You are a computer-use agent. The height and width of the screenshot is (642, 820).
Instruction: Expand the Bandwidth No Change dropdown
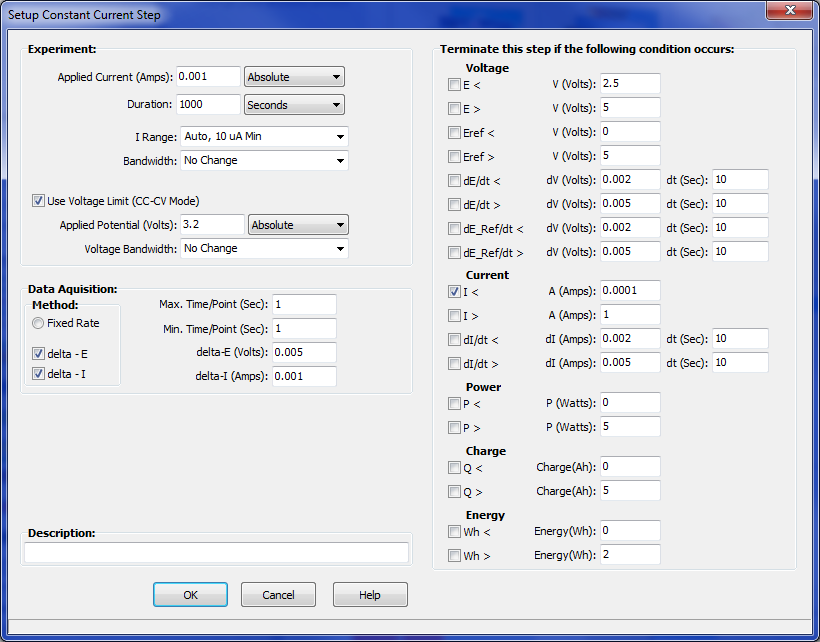tap(264, 160)
